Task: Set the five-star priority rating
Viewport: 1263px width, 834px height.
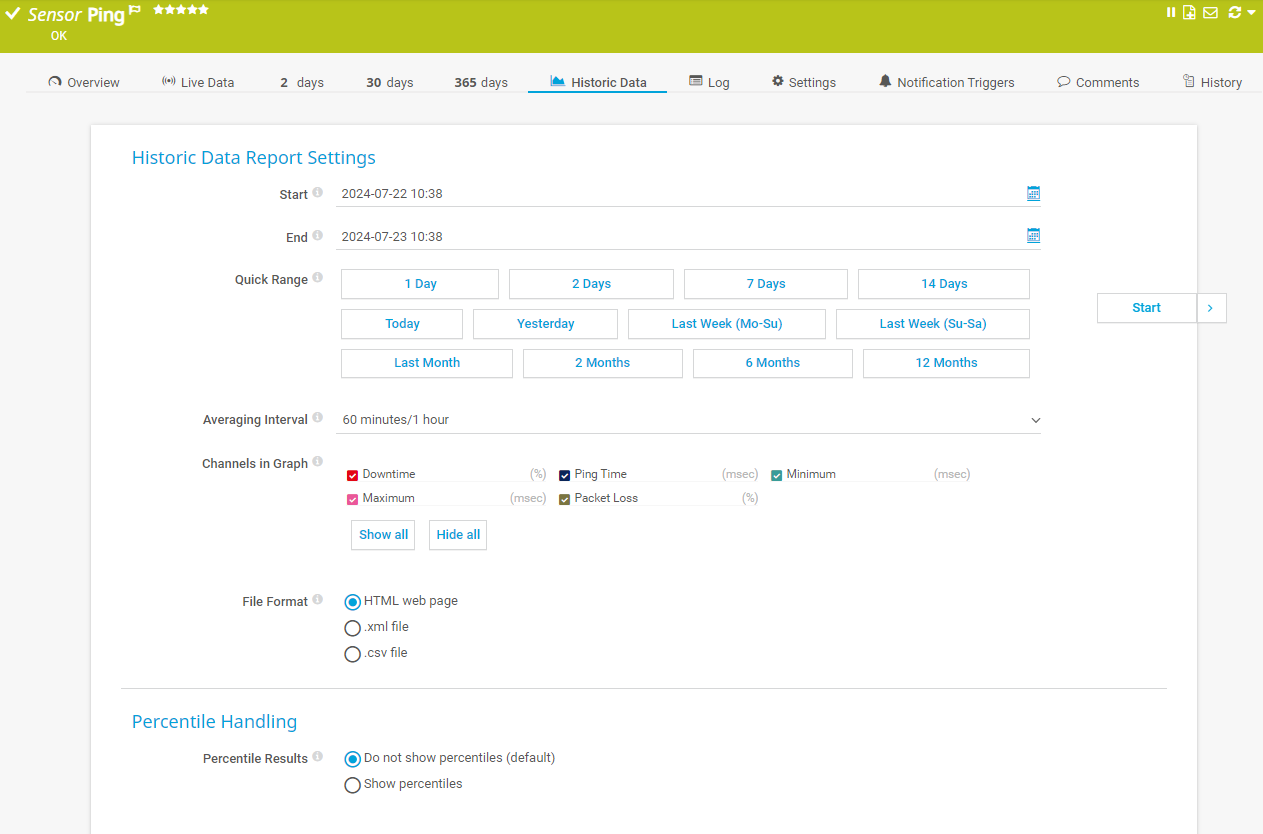Action: 203,9
